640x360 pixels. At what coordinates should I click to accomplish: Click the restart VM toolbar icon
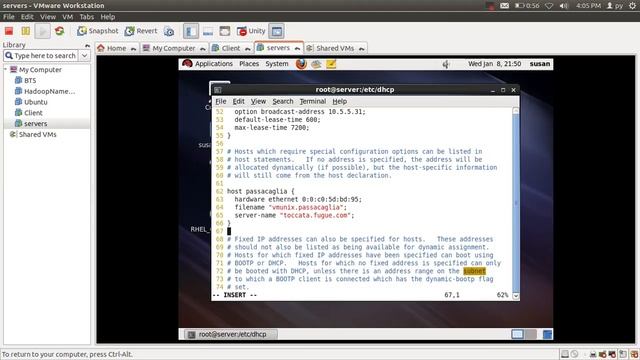(x=60, y=31)
